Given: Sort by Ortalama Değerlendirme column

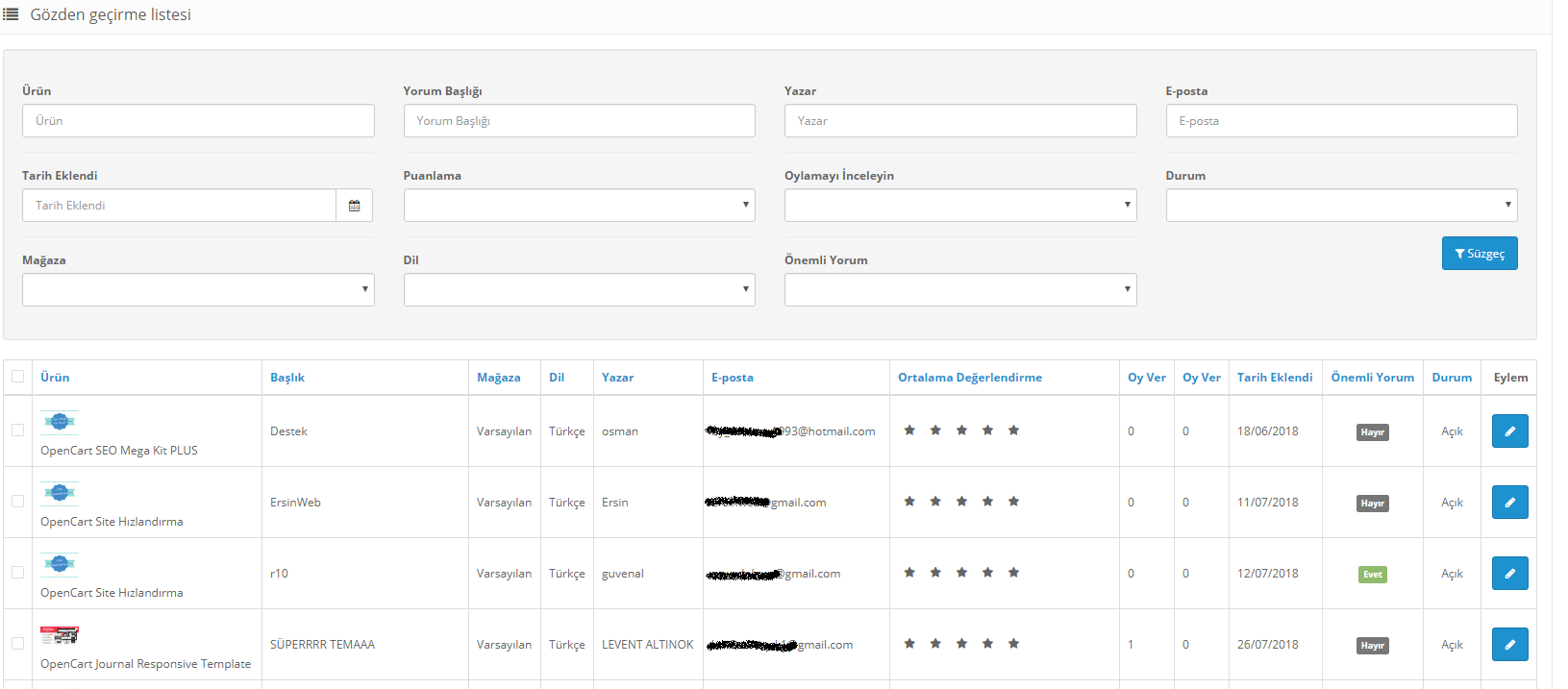Looking at the screenshot, I should pos(970,378).
